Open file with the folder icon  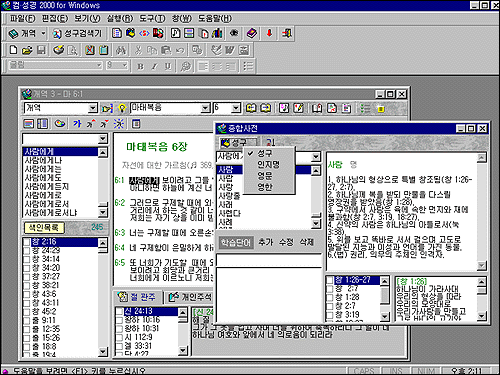(x=27, y=50)
